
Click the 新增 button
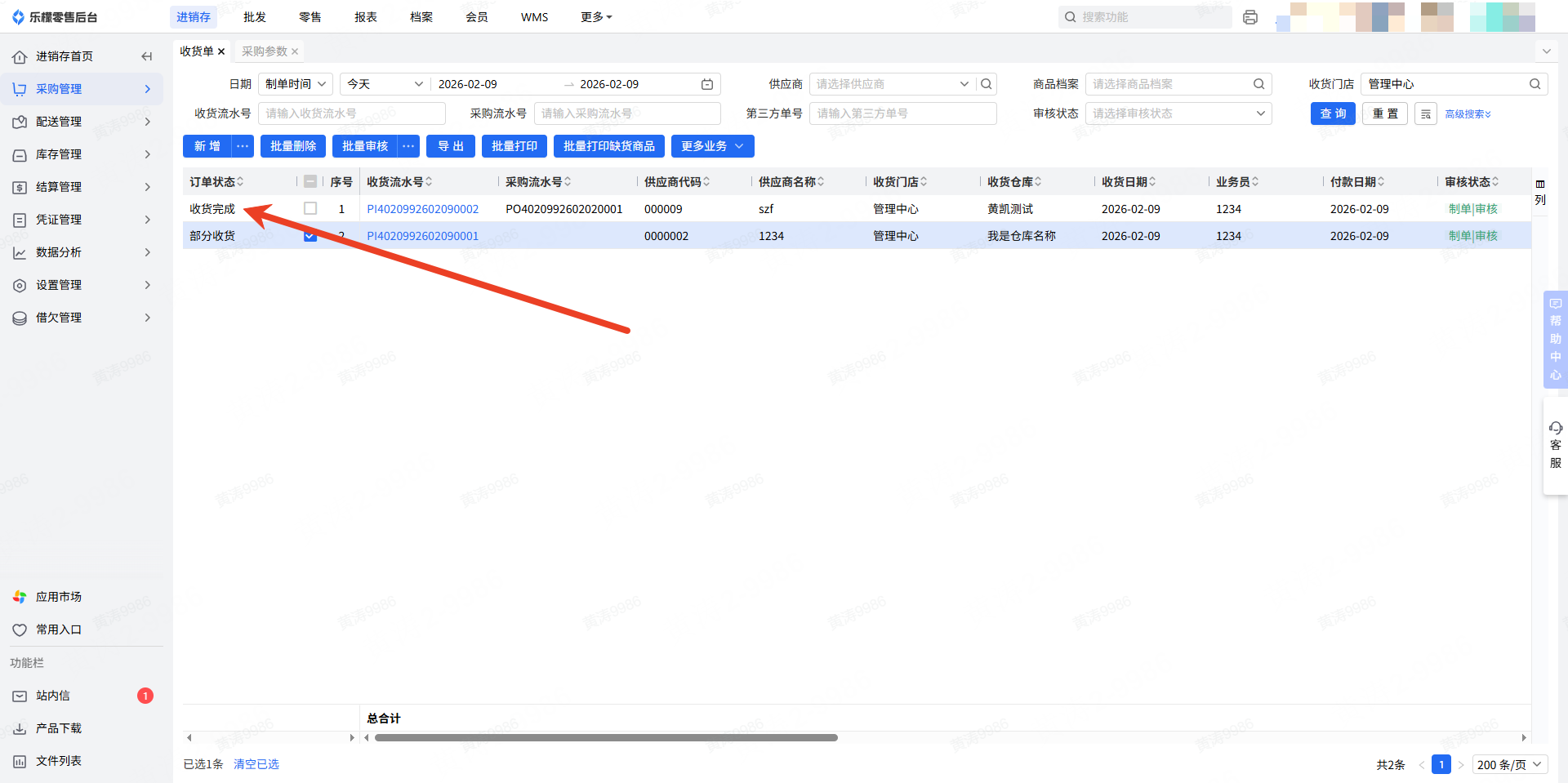coord(207,146)
